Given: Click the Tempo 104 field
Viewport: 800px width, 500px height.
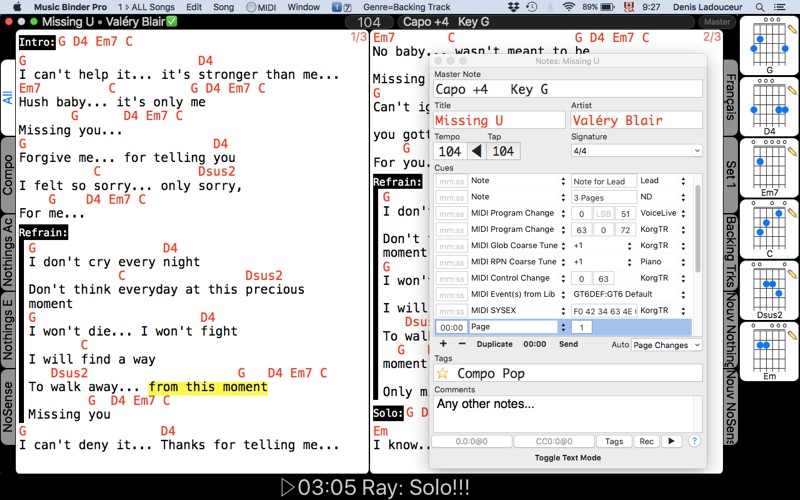Looking at the screenshot, I should (450, 151).
